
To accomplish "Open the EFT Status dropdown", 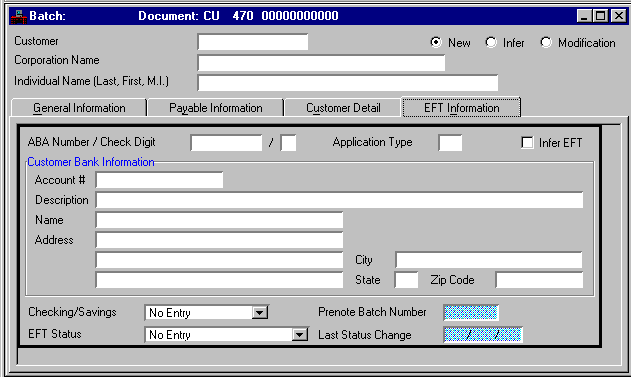I will click(299, 335).
